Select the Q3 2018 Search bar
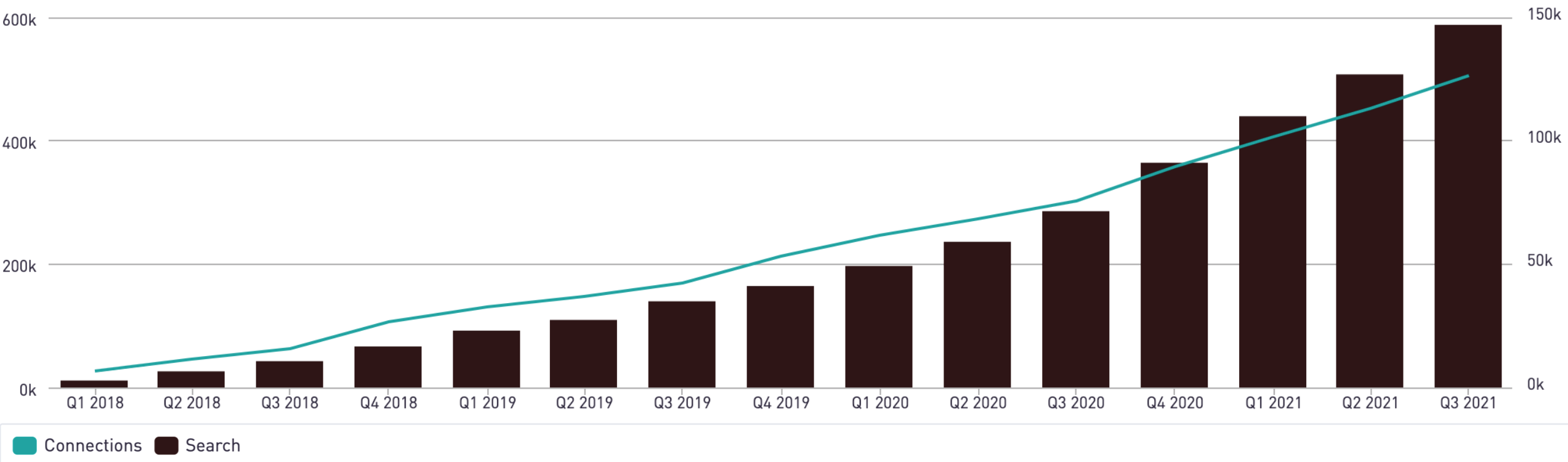This screenshot has height=462, width=1568. point(289,375)
